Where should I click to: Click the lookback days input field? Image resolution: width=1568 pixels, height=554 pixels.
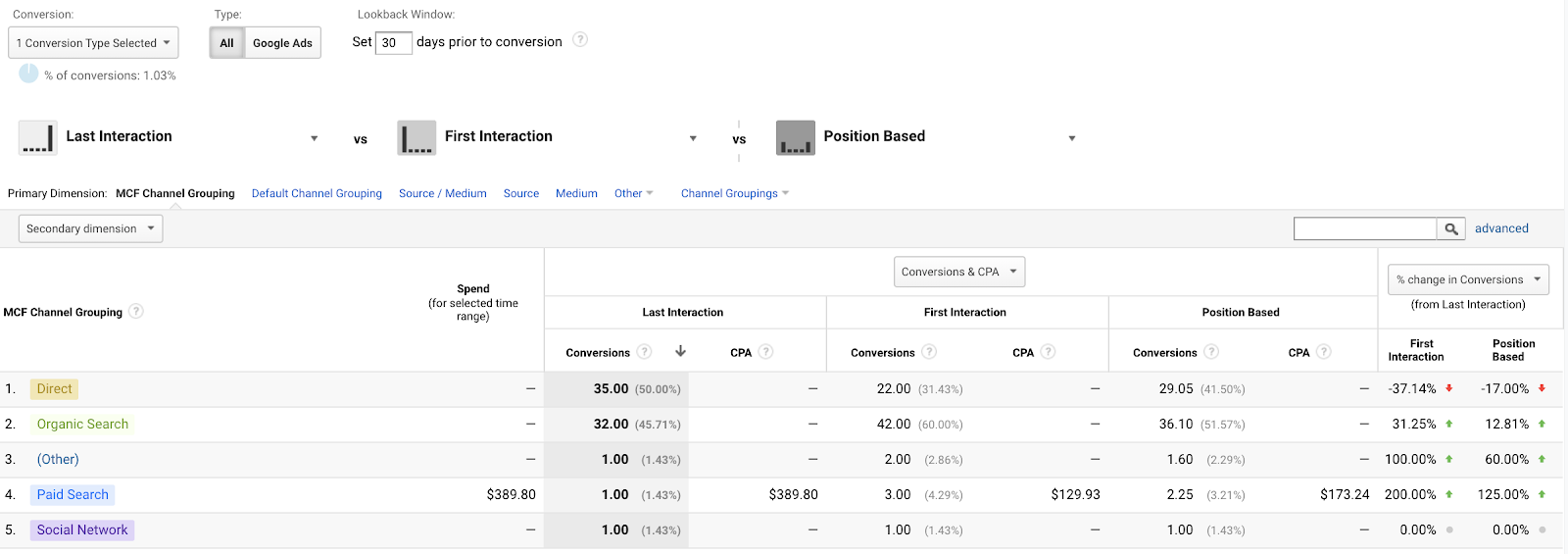point(393,42)
